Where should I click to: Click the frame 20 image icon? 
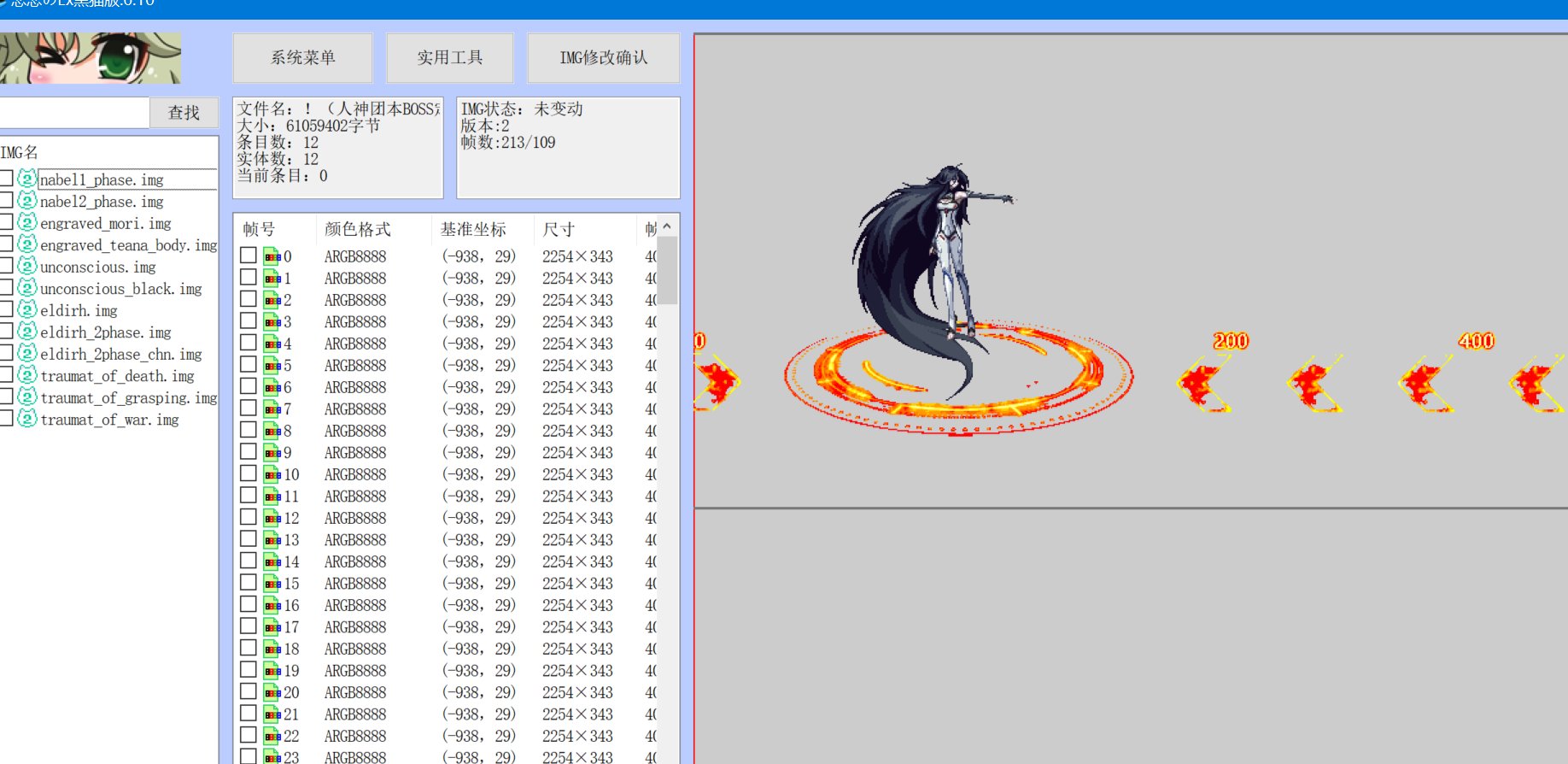pos(272,691)
